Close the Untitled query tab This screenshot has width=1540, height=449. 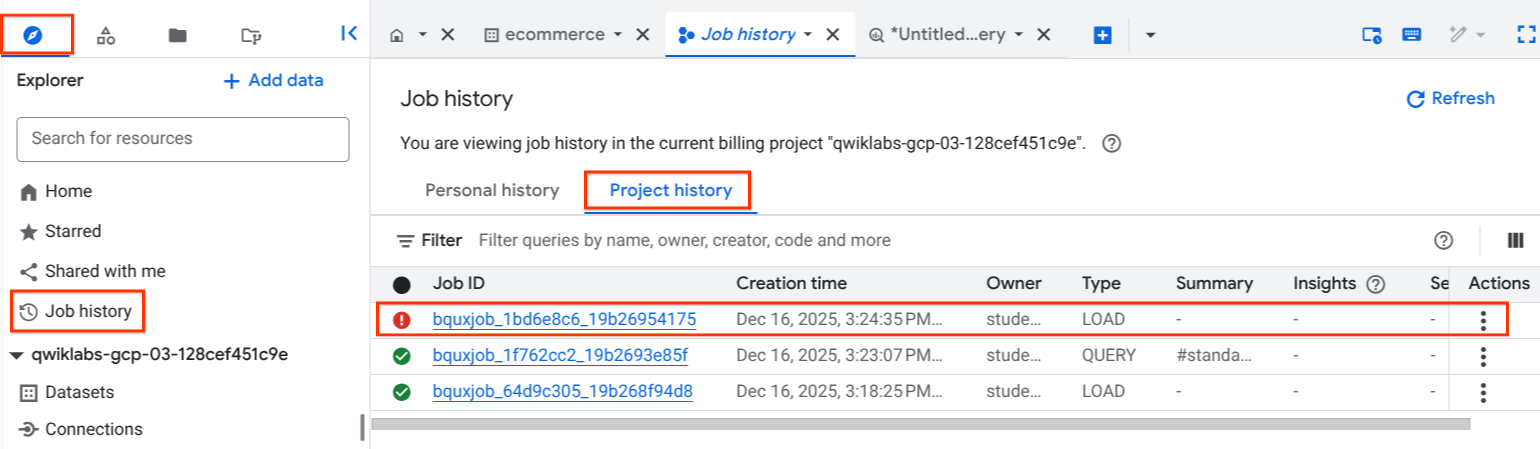1043,35
